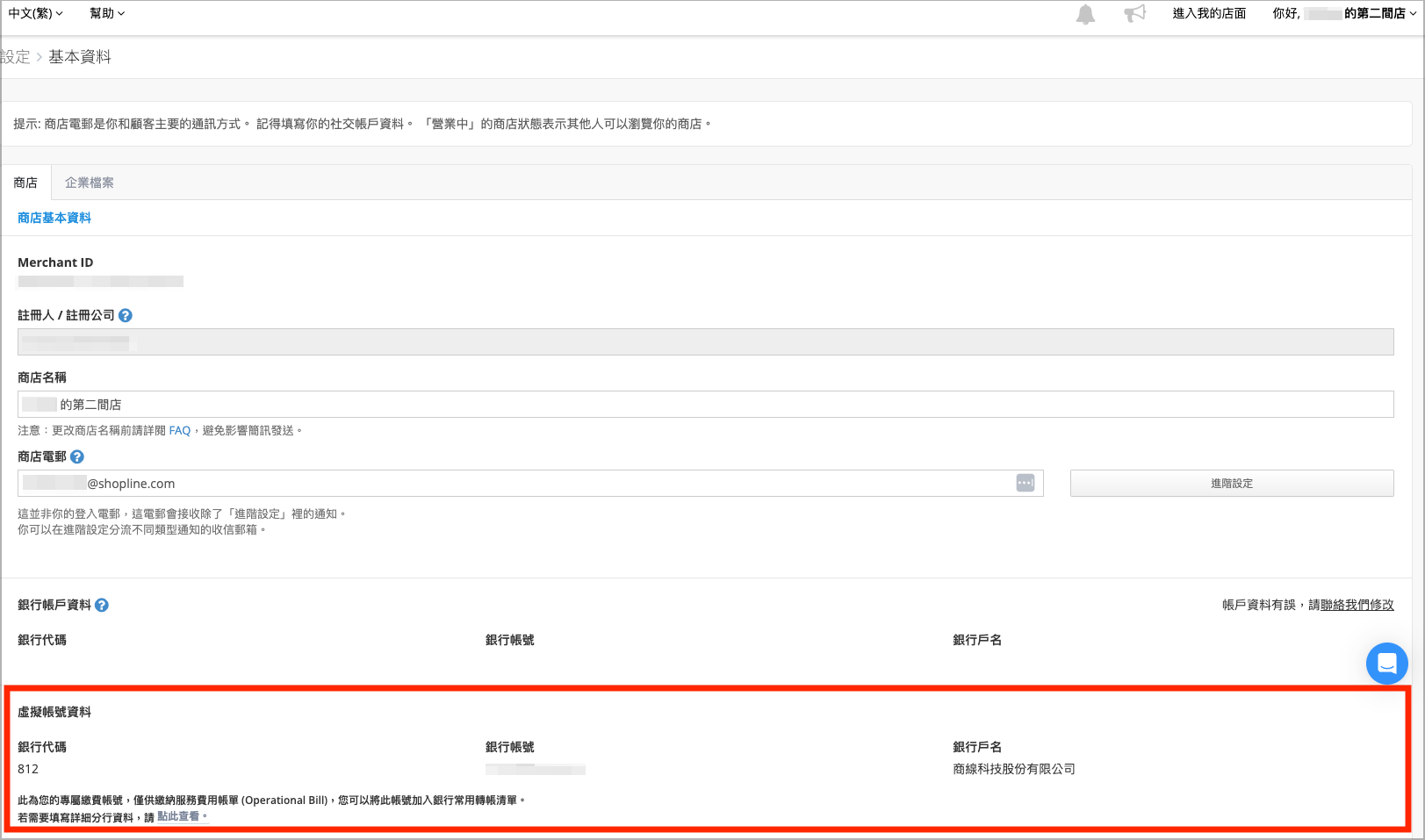Open the 的第二間店 account dropdown
The width and height of the screenshot is (1425, 840).
tap(1344, 13)
